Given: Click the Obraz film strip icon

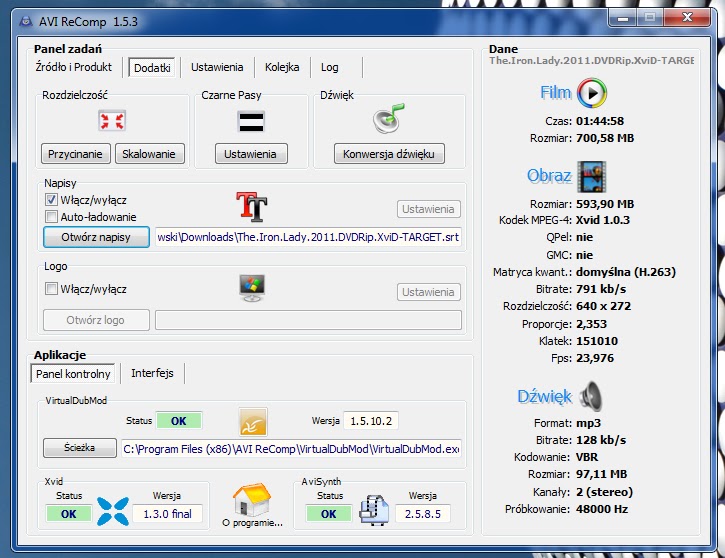Looking at the screenshot, I should (x=592, y=177).
